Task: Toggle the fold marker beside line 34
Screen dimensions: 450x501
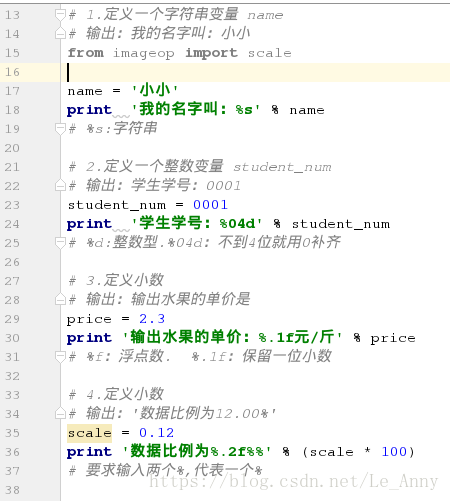Action: [x=60, y=414]
